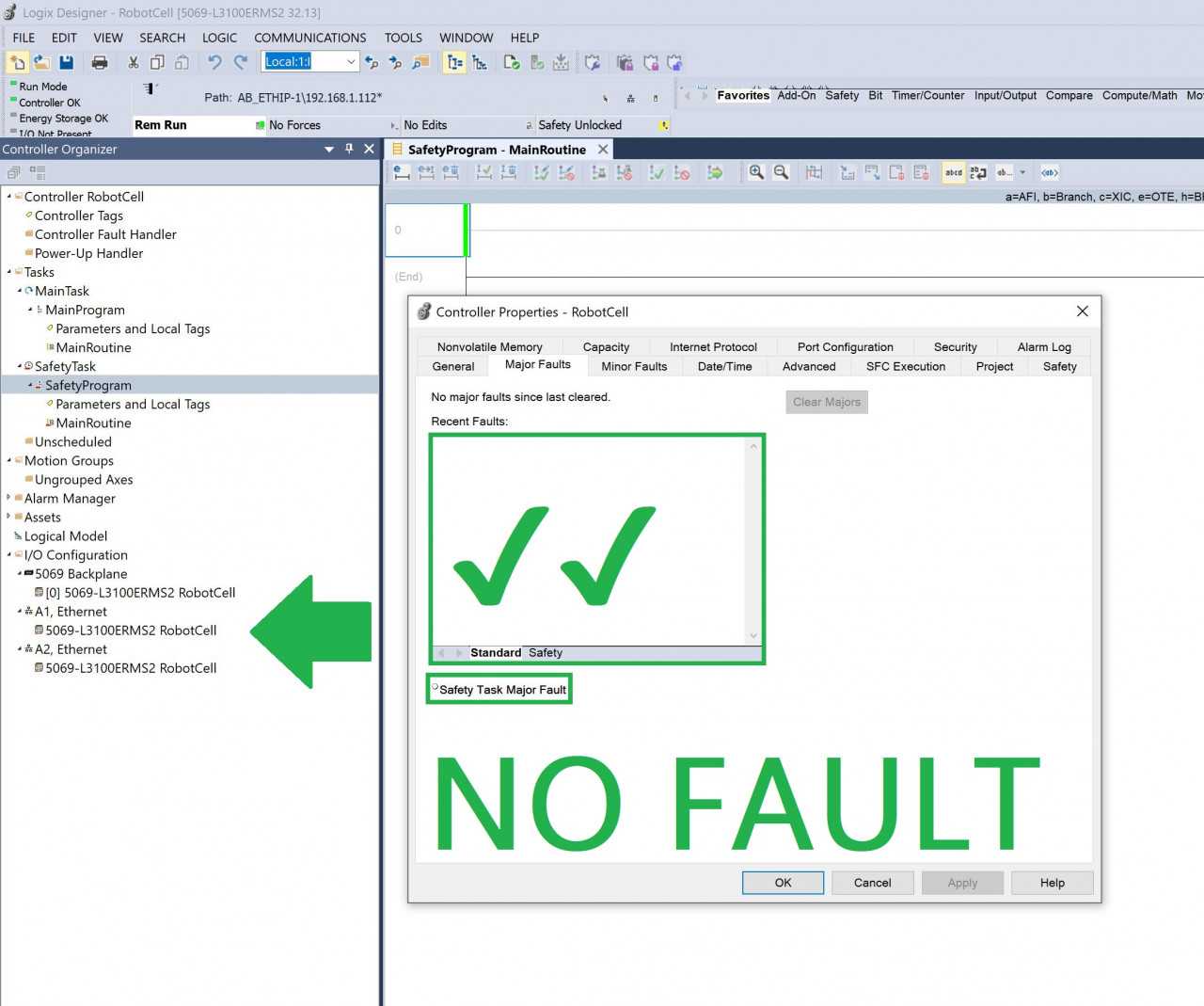
Task: Save the project with the disk icon
Action: (66, 62)
